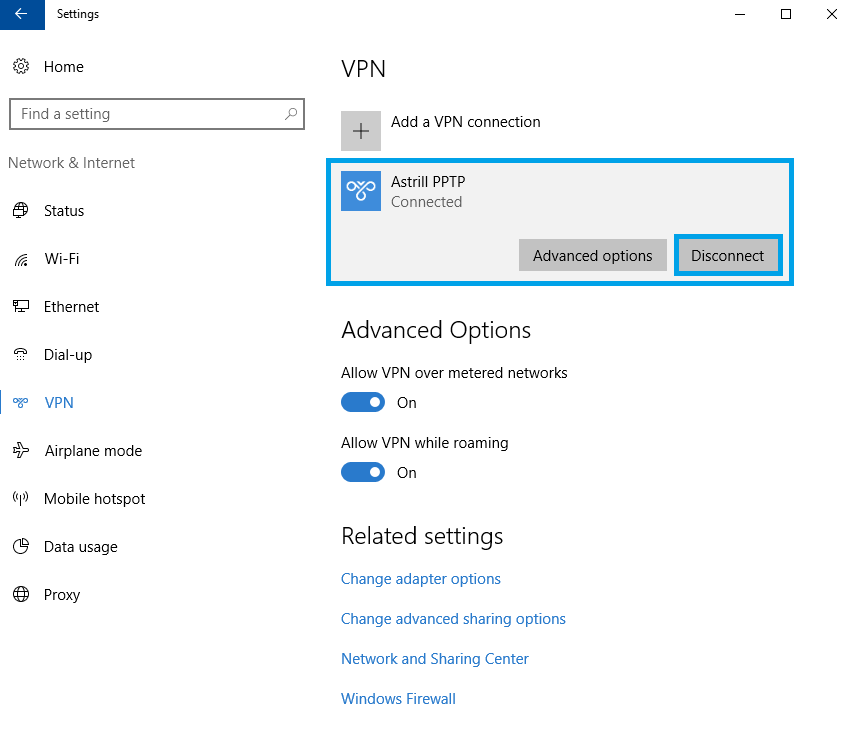Turn off VPN over metered networks
Screen dimensions: 851x730
coord(363,402)
